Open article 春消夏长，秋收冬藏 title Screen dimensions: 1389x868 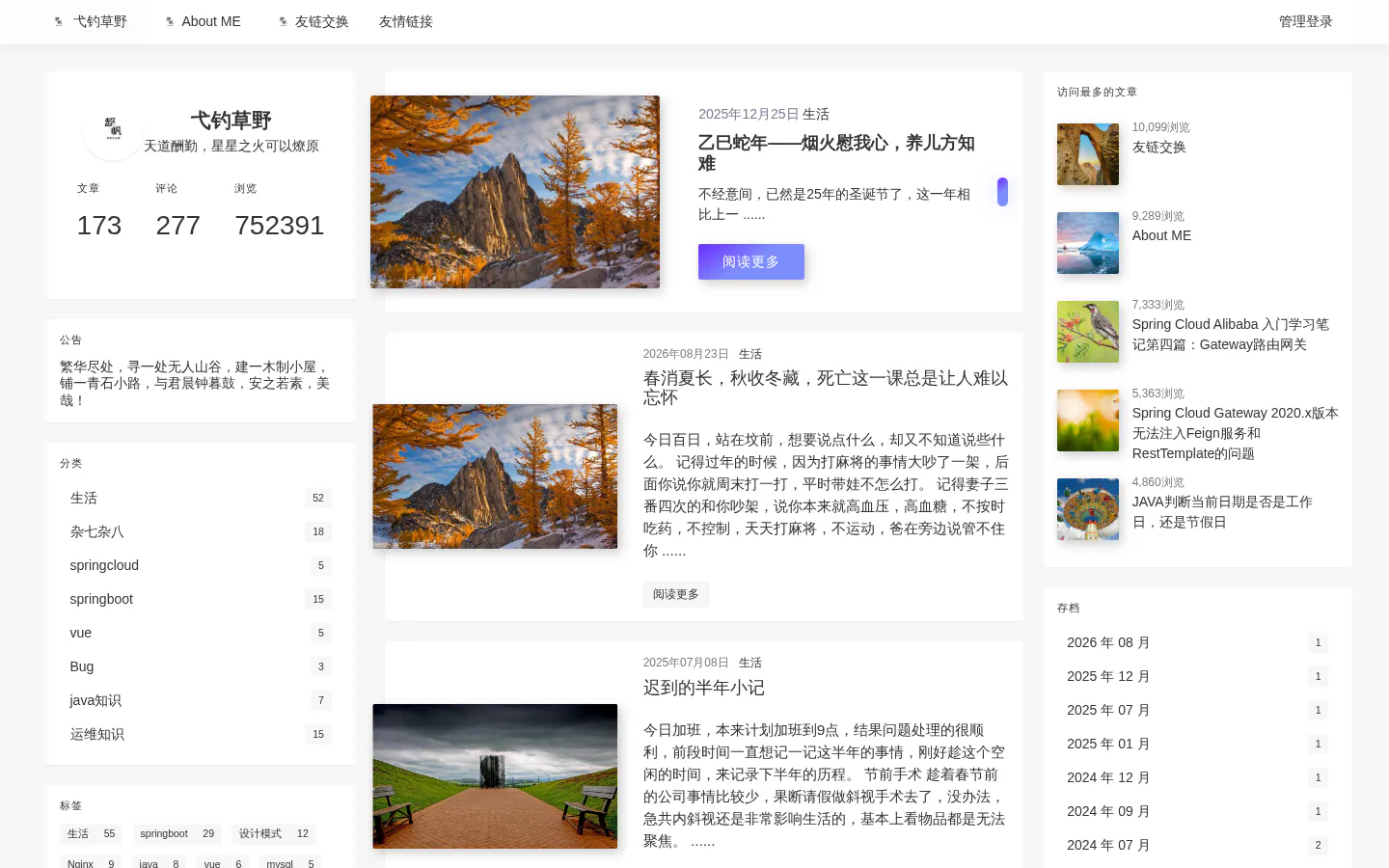[x=826, y=388]
